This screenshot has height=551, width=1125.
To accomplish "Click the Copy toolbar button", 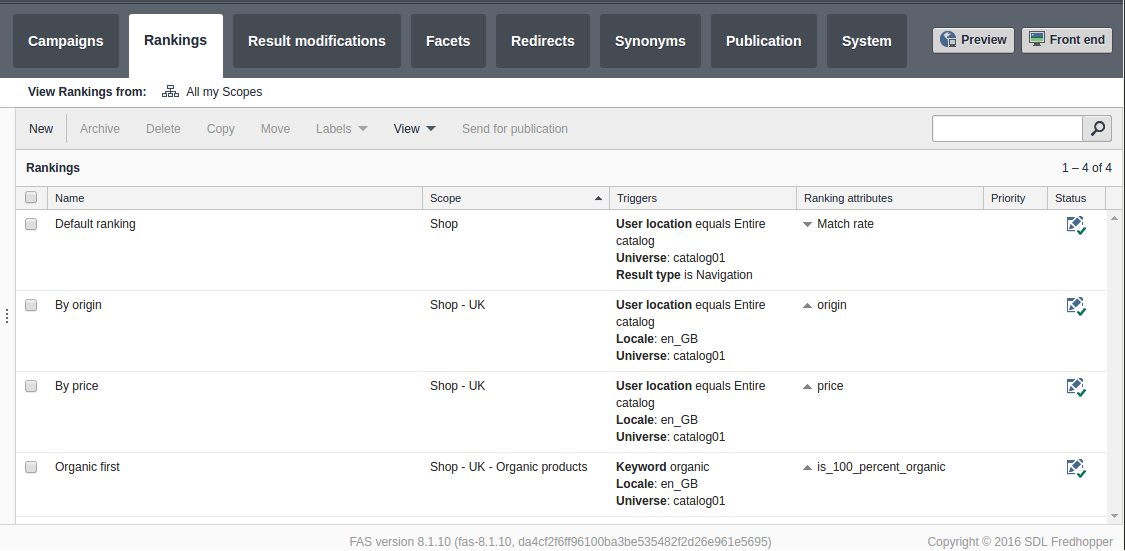I will [x=220, y=129].
